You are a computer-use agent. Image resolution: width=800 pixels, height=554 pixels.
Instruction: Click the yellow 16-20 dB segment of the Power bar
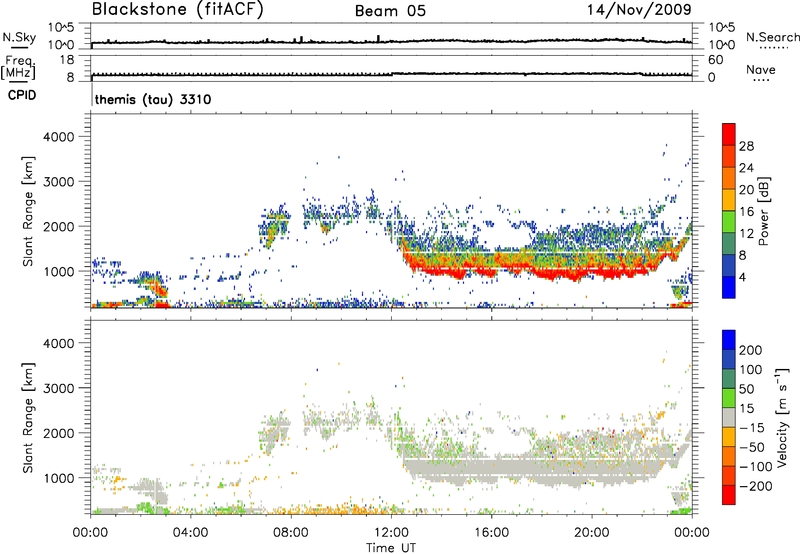click(x=729, y=199)
